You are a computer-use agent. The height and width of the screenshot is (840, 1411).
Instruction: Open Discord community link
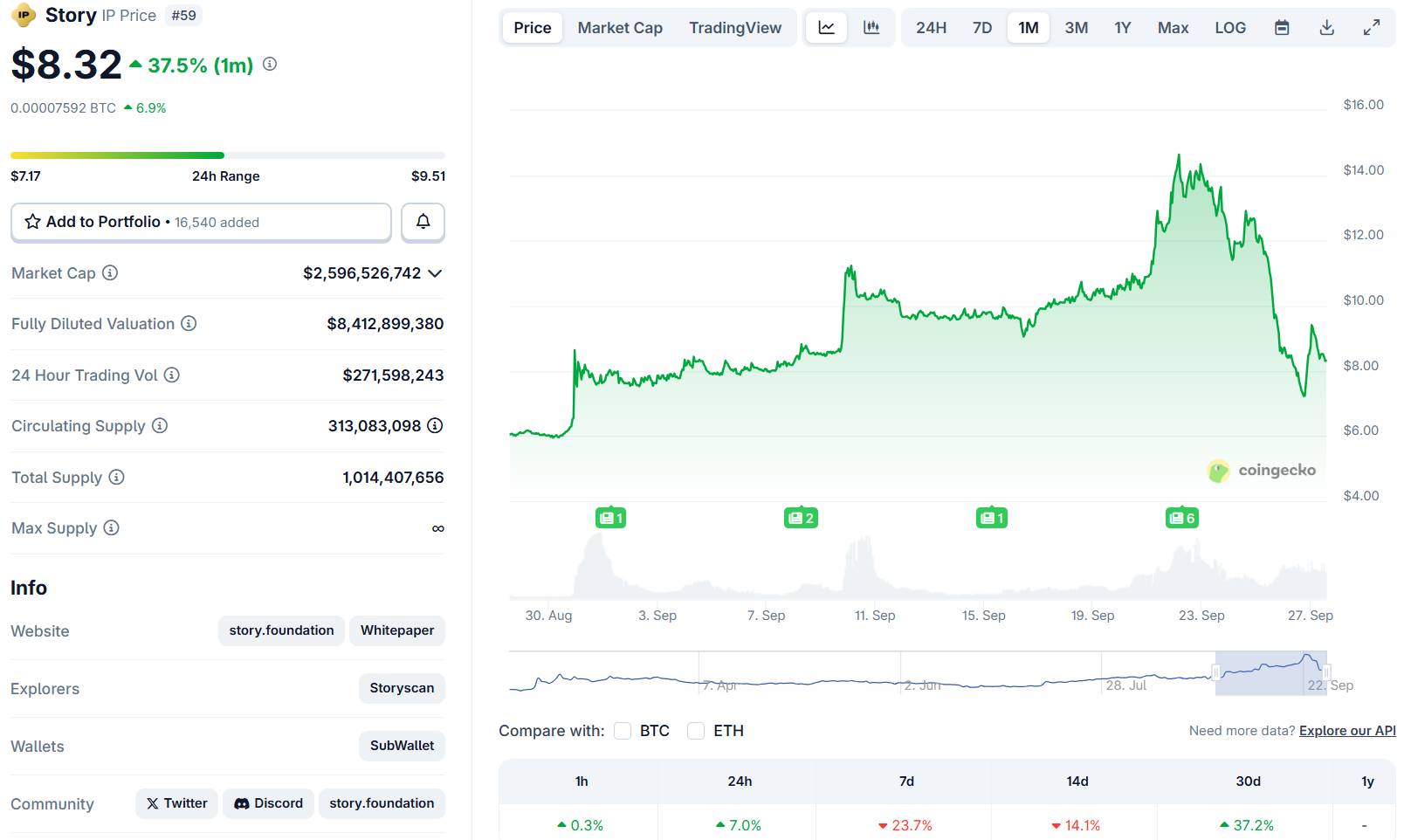(x=269, y=803)
